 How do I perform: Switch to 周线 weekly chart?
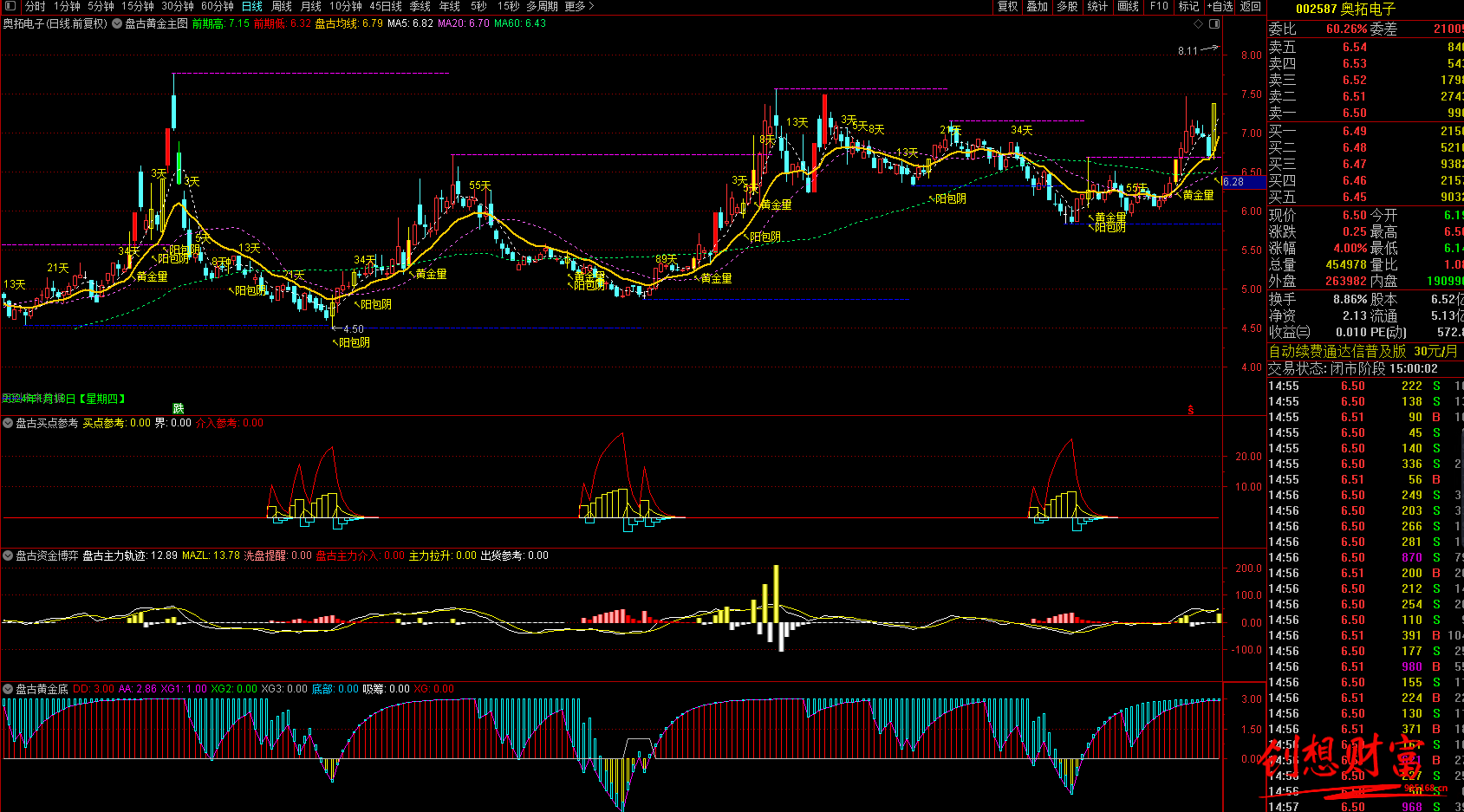pyautogui.click(x=282, y=6)
